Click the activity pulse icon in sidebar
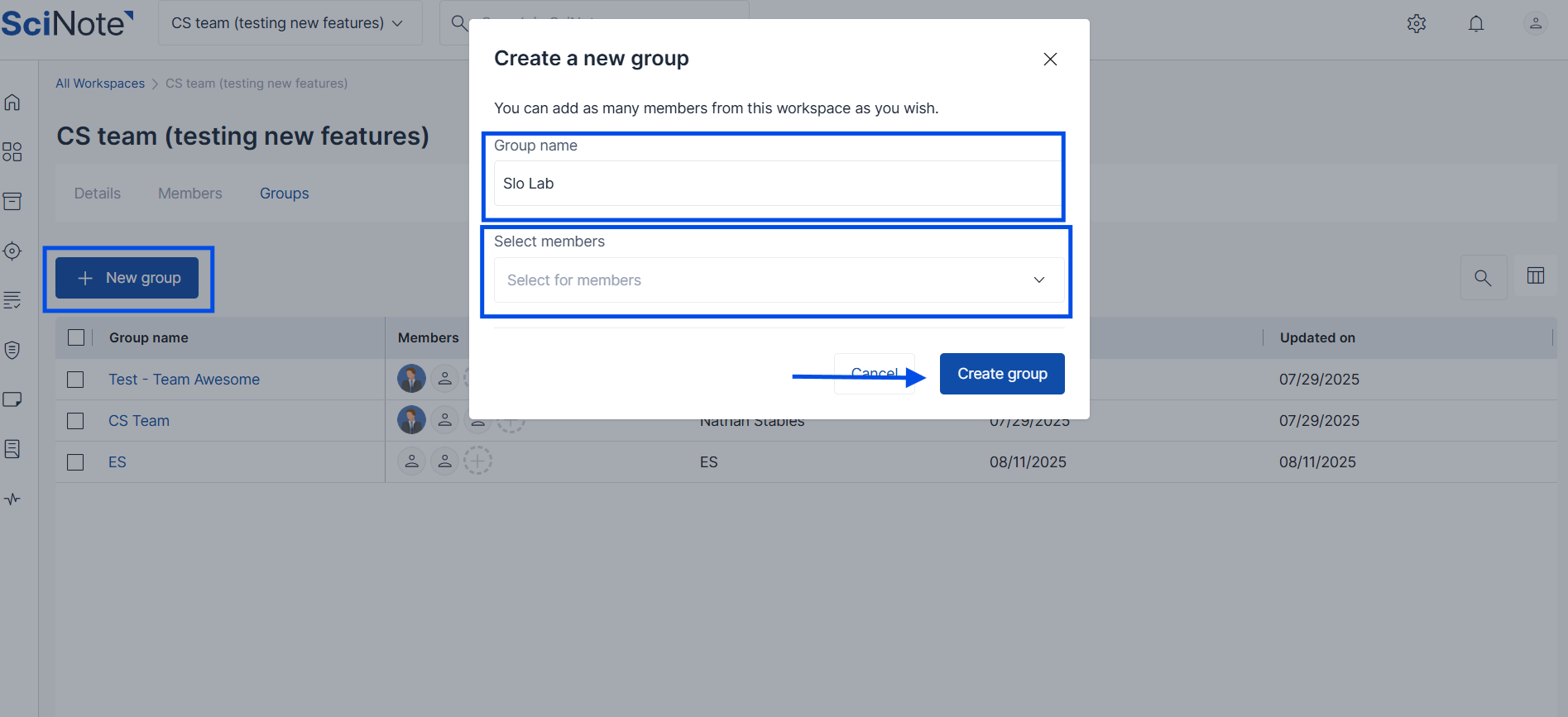Screen dimensions: 1568x717 click(x=12, y=500)
